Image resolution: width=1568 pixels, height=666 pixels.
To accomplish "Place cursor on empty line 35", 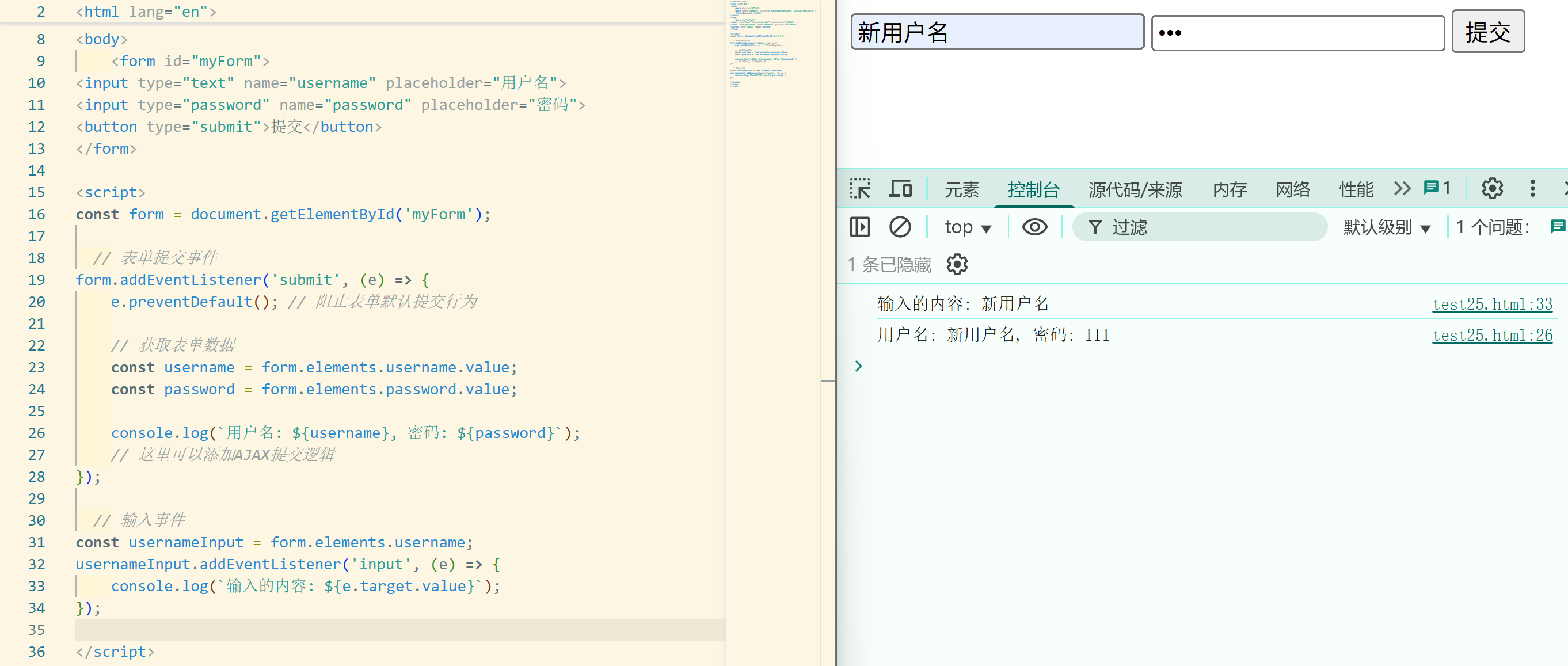I will (x=400, y=630).
